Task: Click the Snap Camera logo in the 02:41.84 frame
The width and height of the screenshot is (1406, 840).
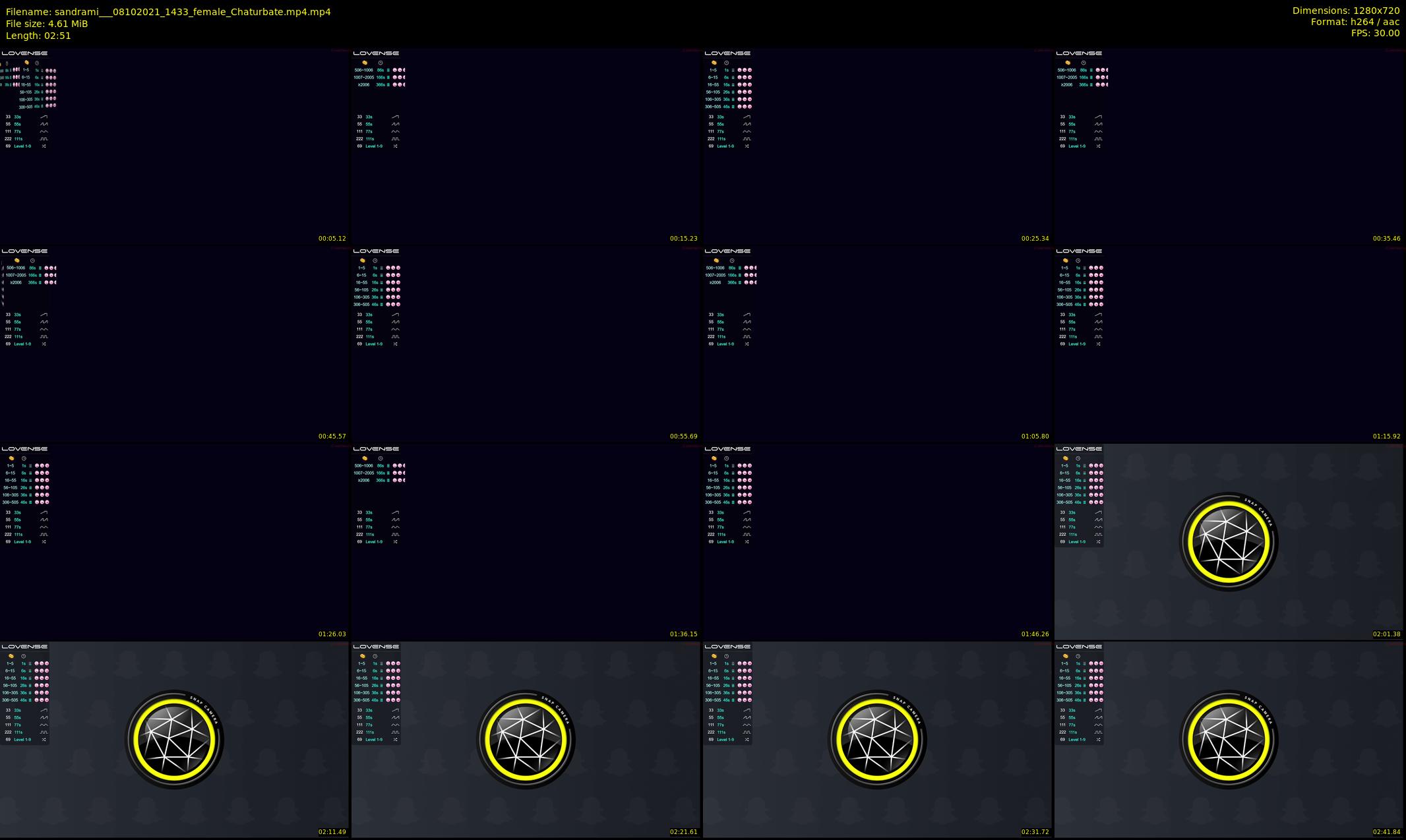Action: [x=1229, y=739]
